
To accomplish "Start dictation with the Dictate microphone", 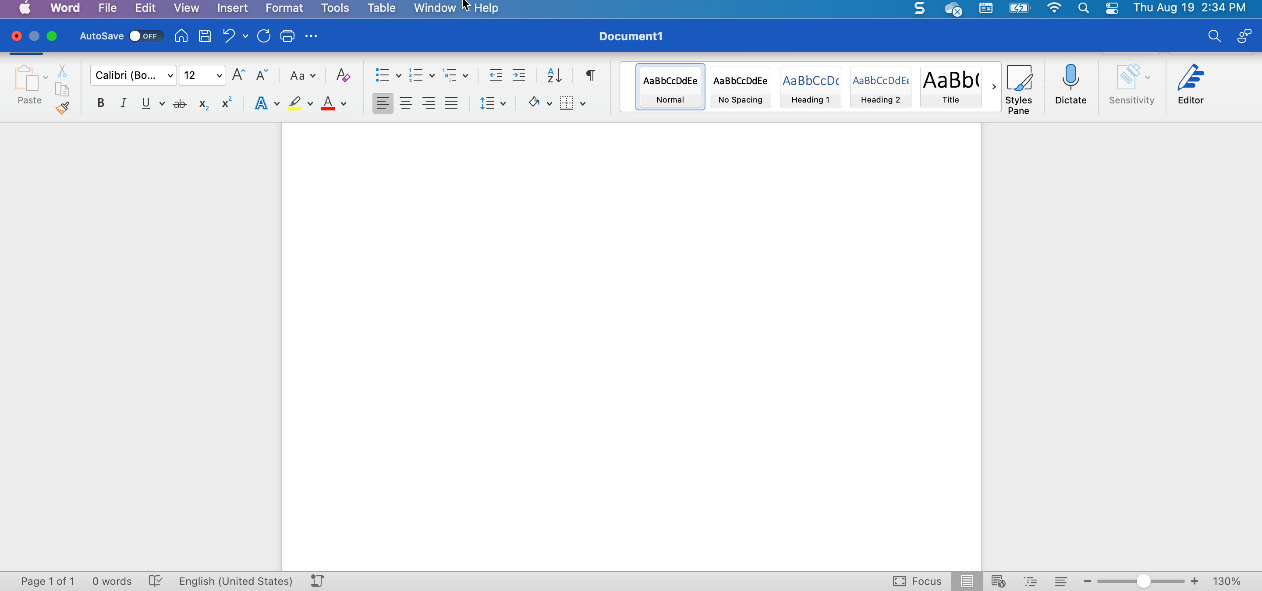I will click(x=1071, y=85).
